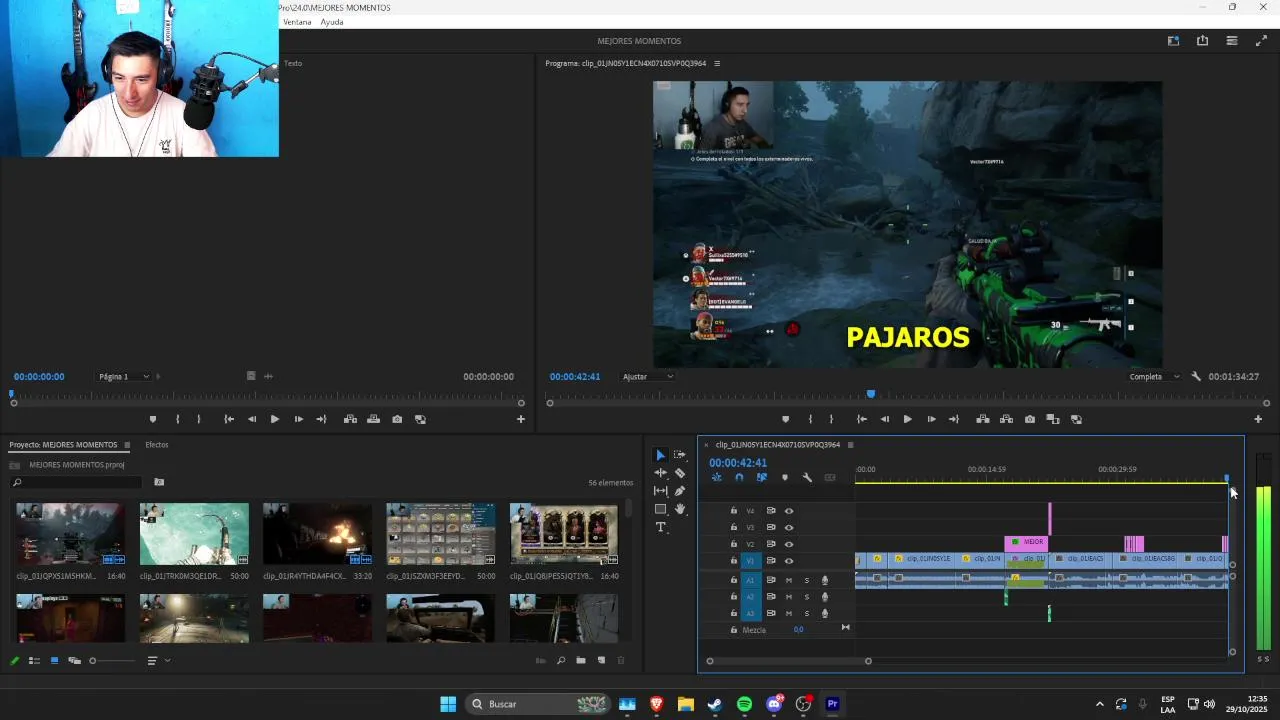This screenshot has height=720, width=1280.
Task: Step forward one frame in Program monitor
Action: [x=931, y=419]
